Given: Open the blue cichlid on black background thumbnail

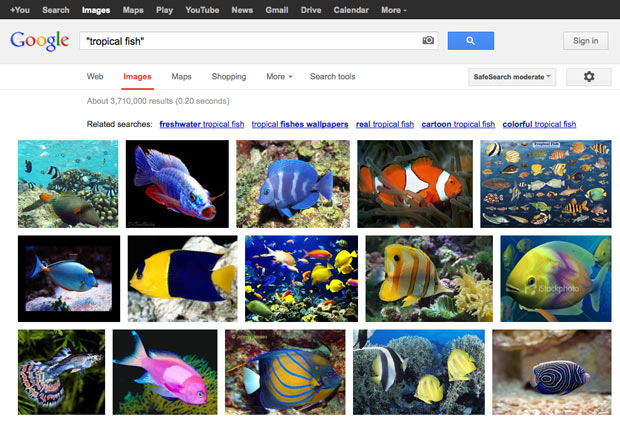Looking at the screenshot, I should pos(177,184).
